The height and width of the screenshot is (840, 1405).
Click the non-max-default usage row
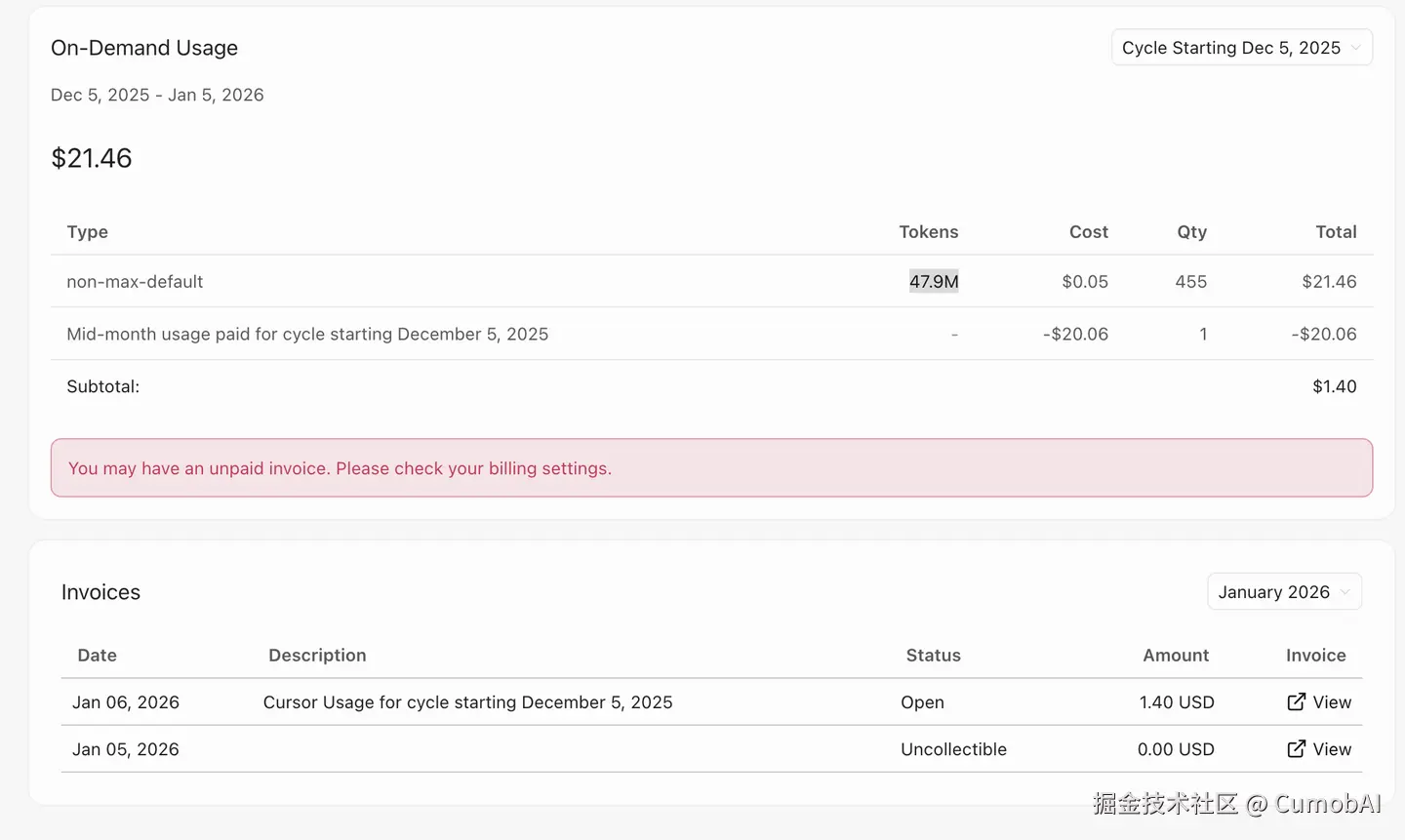point(135,282)
